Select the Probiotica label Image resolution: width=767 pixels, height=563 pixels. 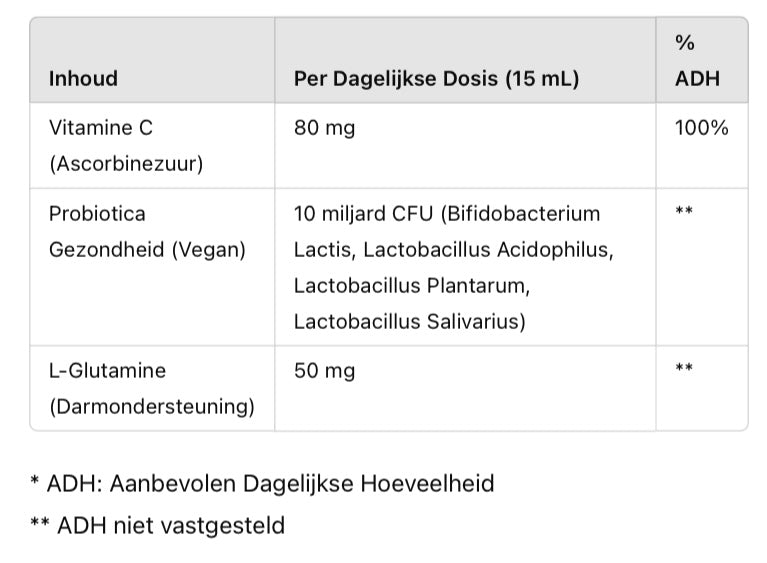pos(97,214)
